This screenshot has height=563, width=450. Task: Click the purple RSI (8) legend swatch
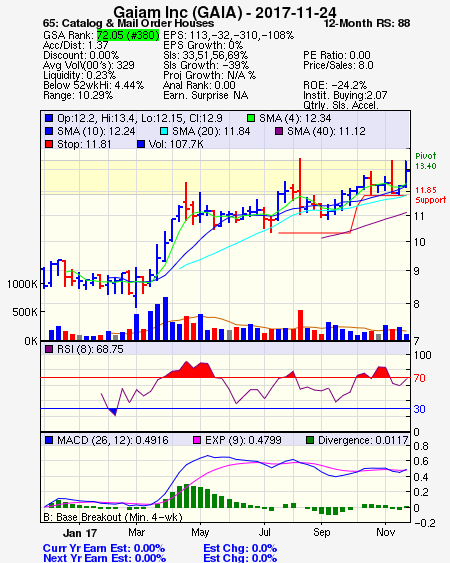pos(49,349)
